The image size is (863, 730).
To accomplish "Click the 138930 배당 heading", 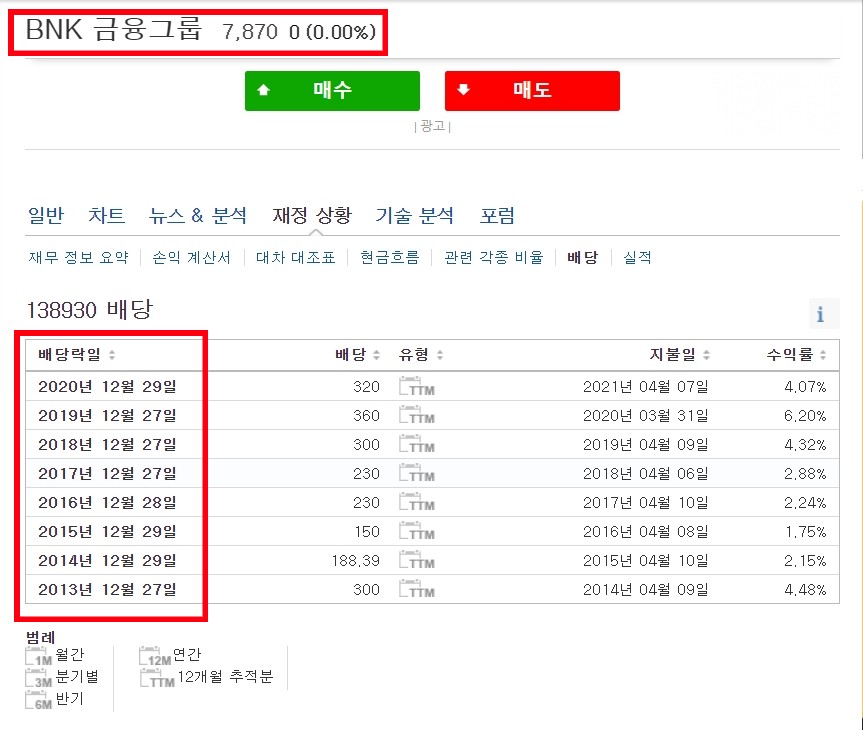I will point(90,309).
